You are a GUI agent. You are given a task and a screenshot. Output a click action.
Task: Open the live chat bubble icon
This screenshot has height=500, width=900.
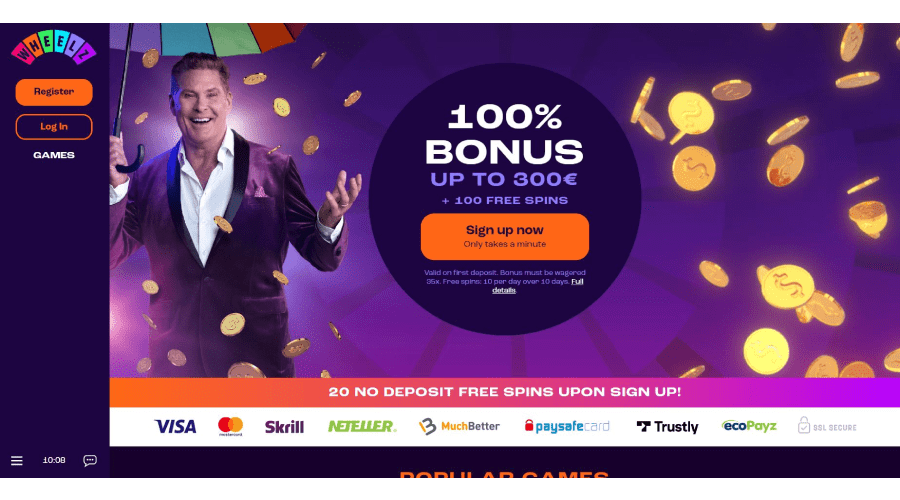[90, 460]
